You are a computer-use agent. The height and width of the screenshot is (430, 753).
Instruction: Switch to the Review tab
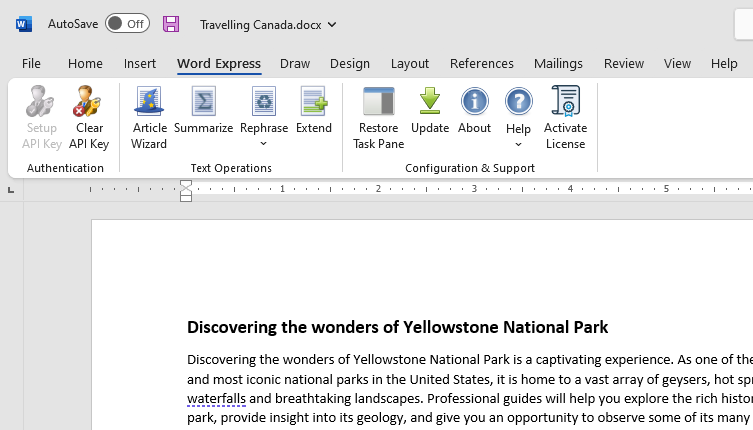pyautogui.click(x=624, y=63)
